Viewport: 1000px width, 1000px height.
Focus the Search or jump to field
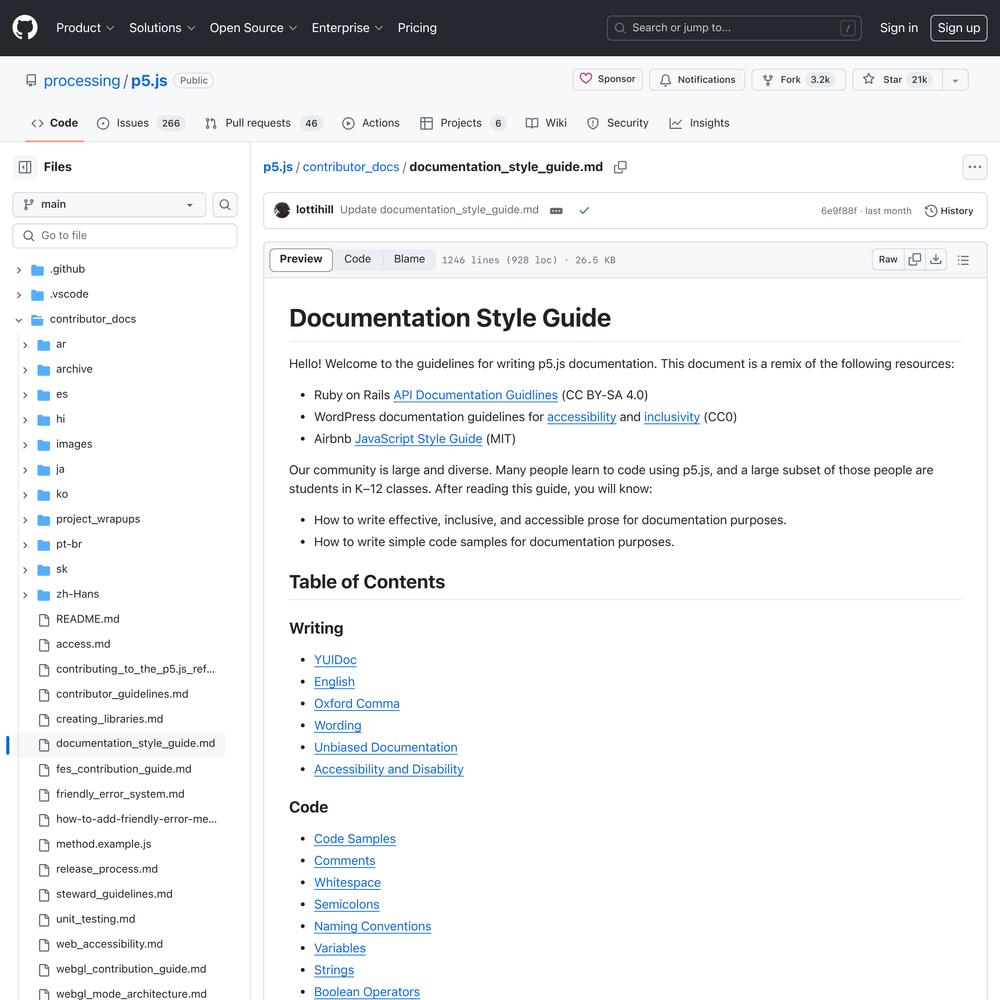click(x=734, y=28)
